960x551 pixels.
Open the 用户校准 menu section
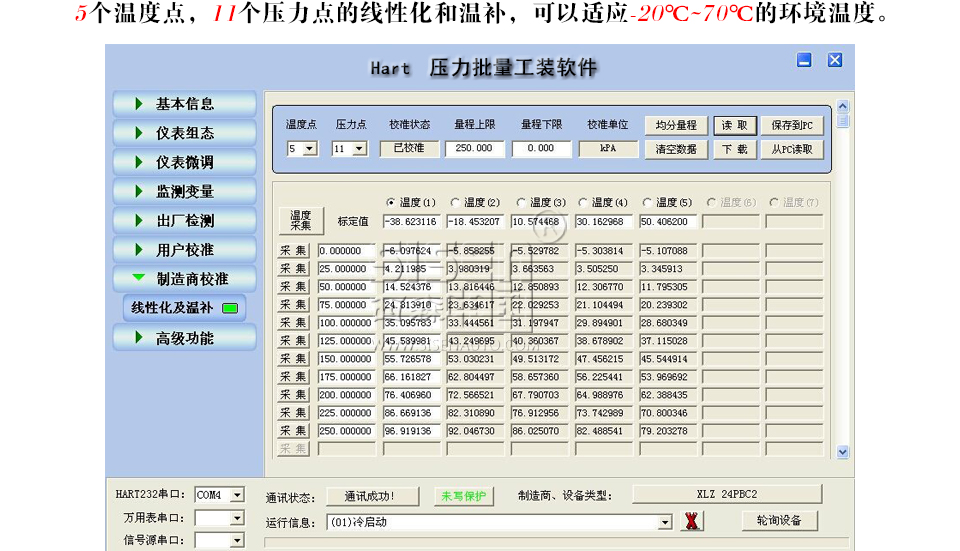184,250
